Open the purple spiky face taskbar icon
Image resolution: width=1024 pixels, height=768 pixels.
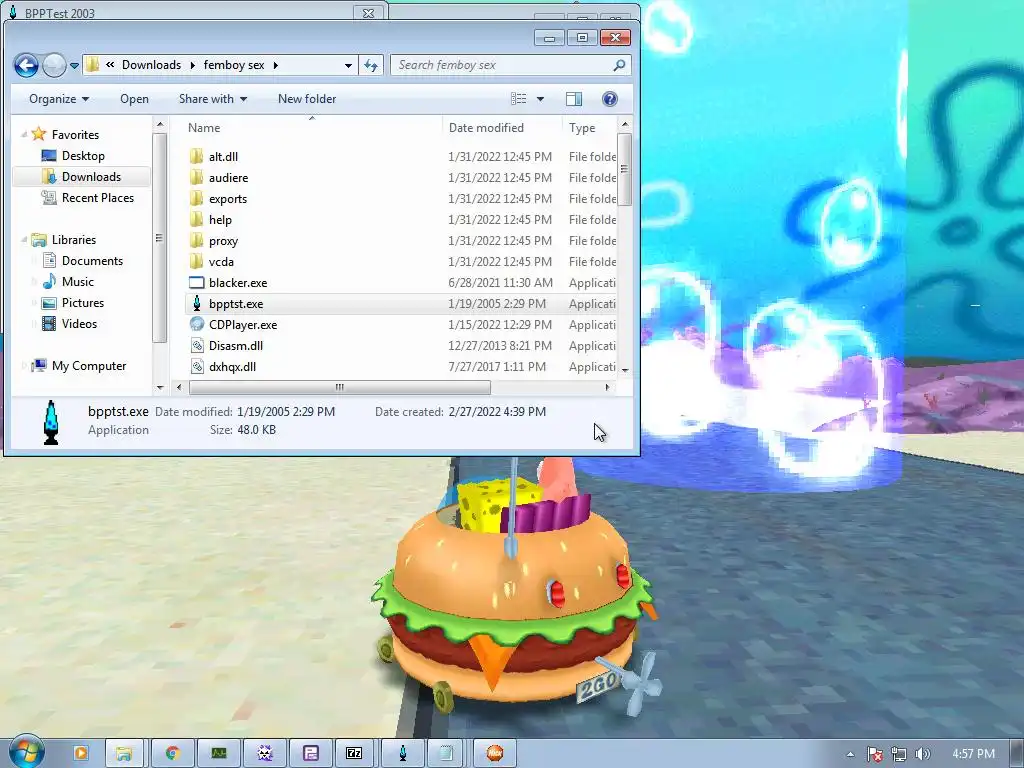tap(264, 754)
